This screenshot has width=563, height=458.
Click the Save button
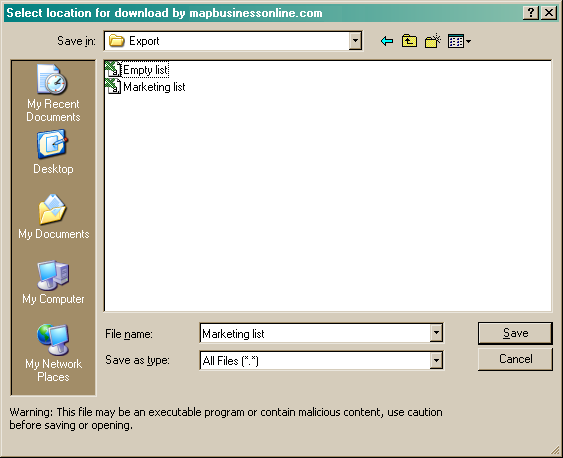click(515, 333)
